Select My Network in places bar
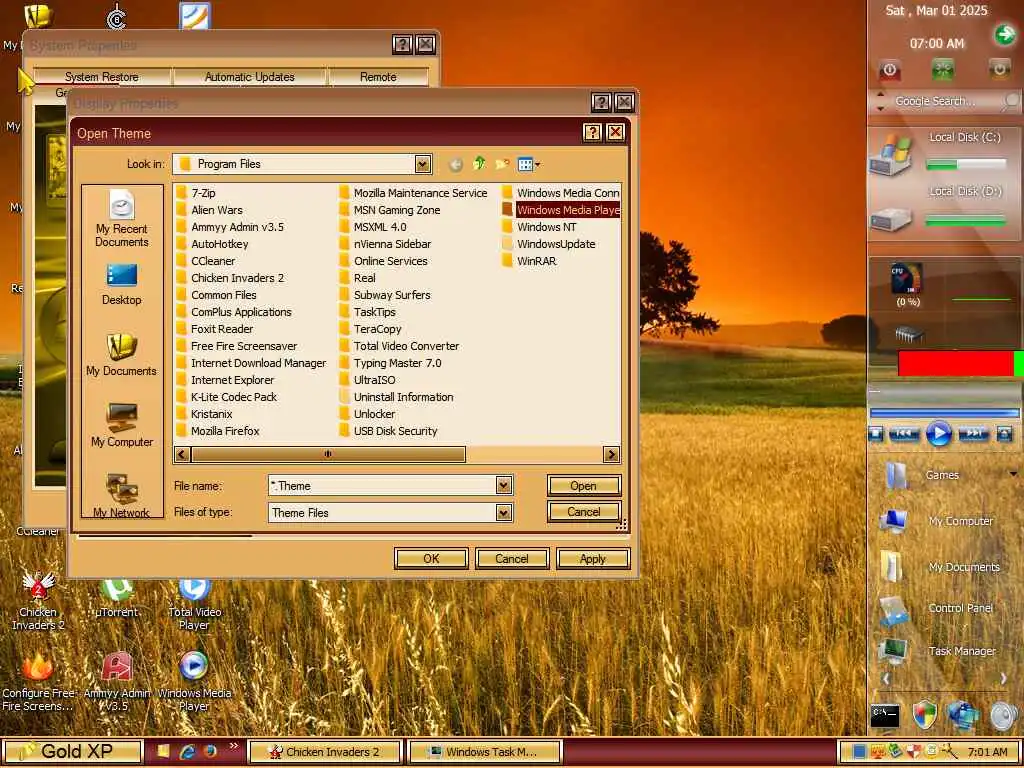The width and height of the screenshot is (1024, 768). 121,496
